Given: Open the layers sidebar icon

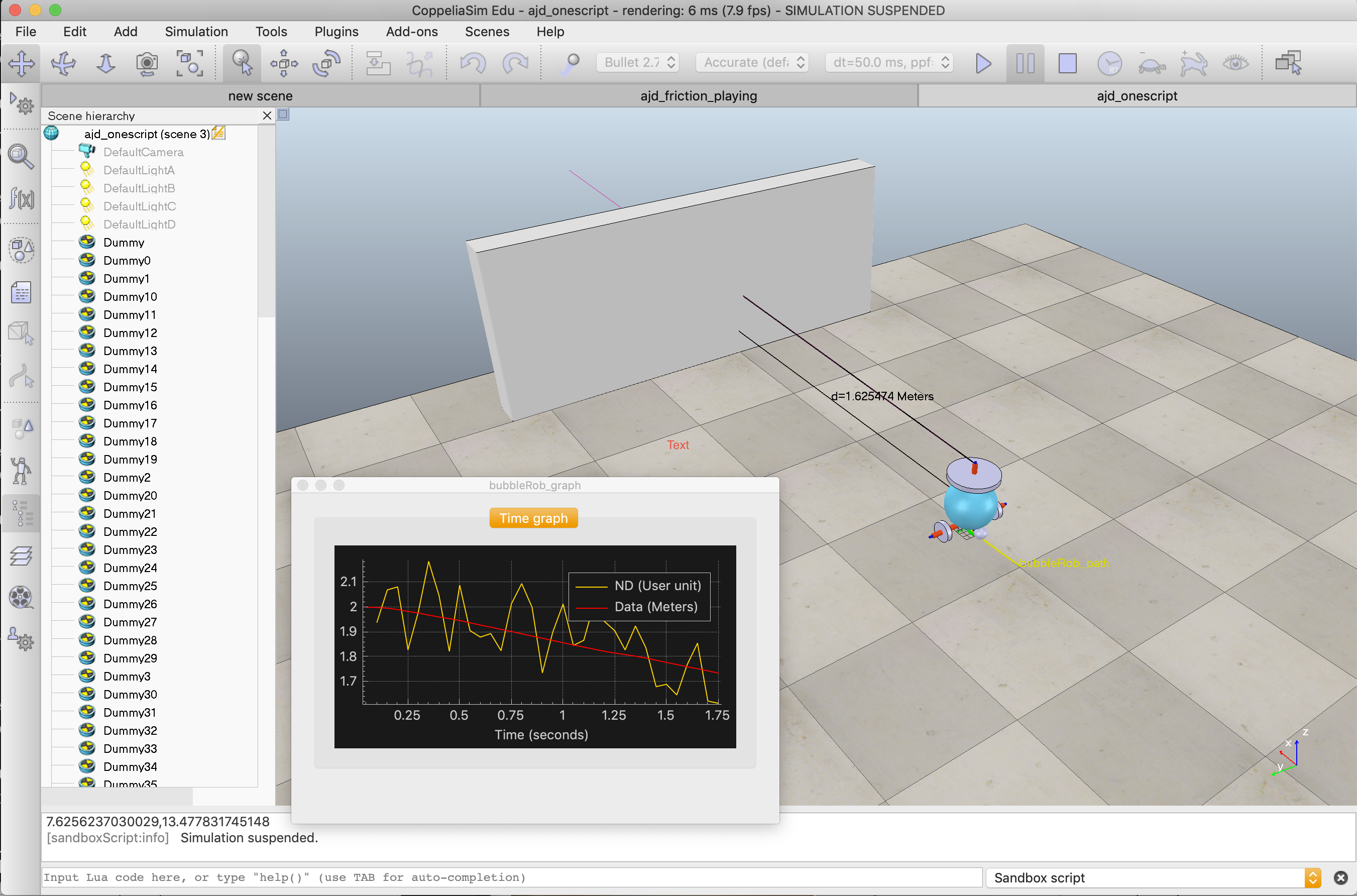Looking at the screenshot, I should 22,555.
